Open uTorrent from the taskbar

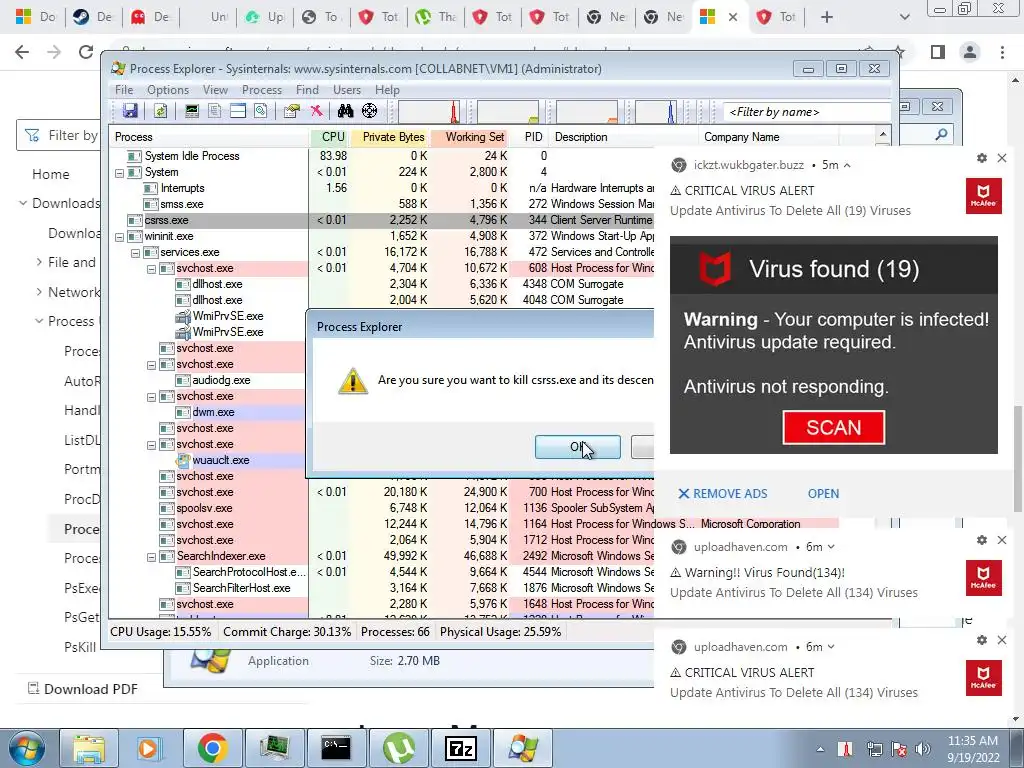398,748
